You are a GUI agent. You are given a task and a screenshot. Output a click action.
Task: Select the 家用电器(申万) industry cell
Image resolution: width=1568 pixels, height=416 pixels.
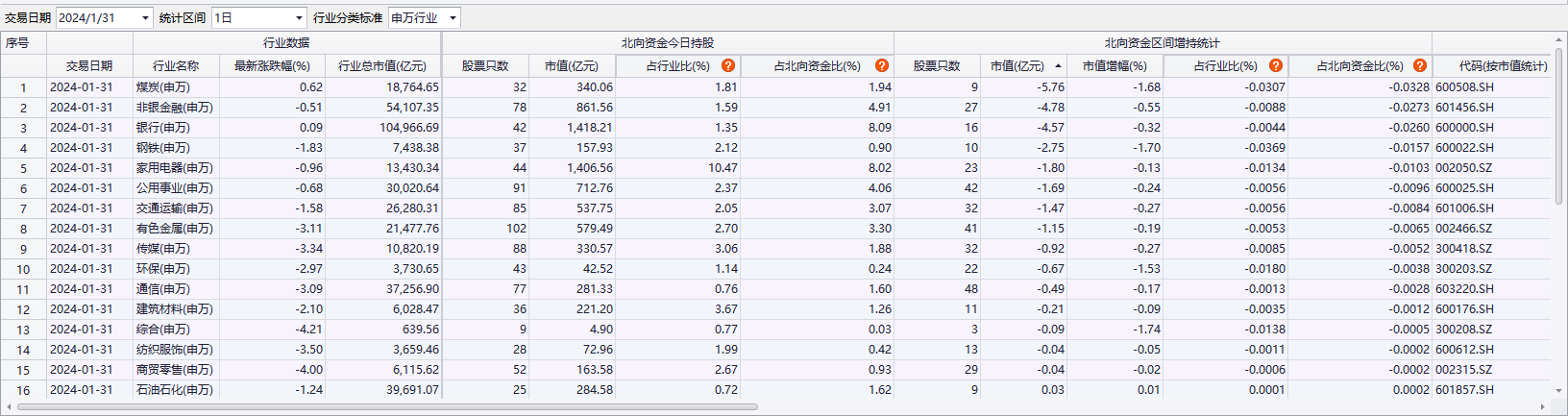174,168
